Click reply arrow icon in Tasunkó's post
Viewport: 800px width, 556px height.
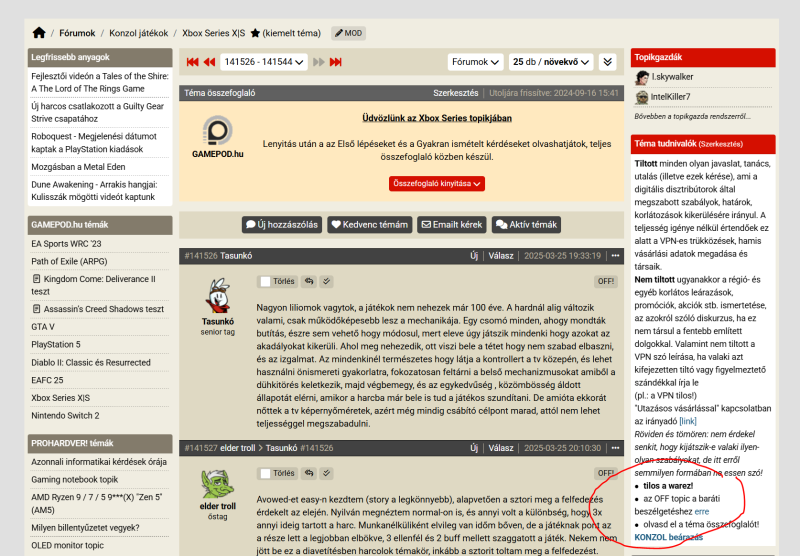[309, 281]
